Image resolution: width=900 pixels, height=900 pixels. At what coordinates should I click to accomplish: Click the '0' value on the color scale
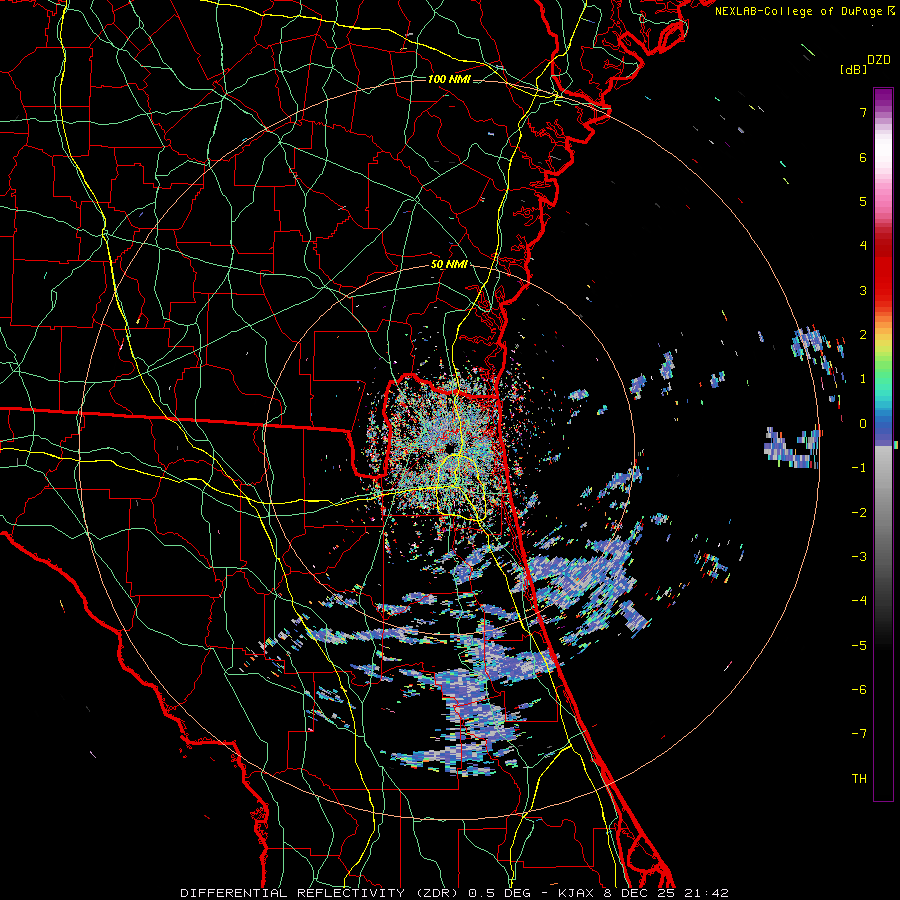click(x=863, y=424)
